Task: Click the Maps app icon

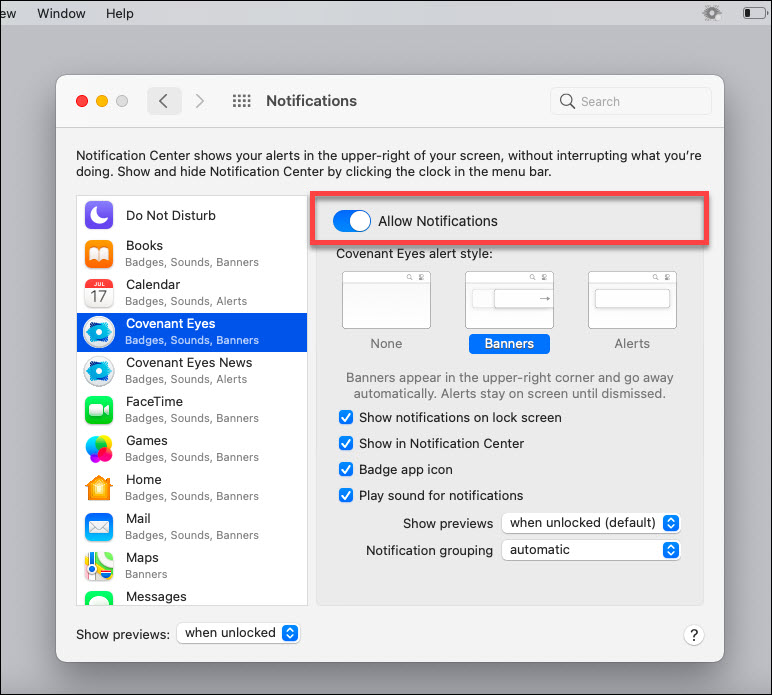Action: (x=99, y=566)
